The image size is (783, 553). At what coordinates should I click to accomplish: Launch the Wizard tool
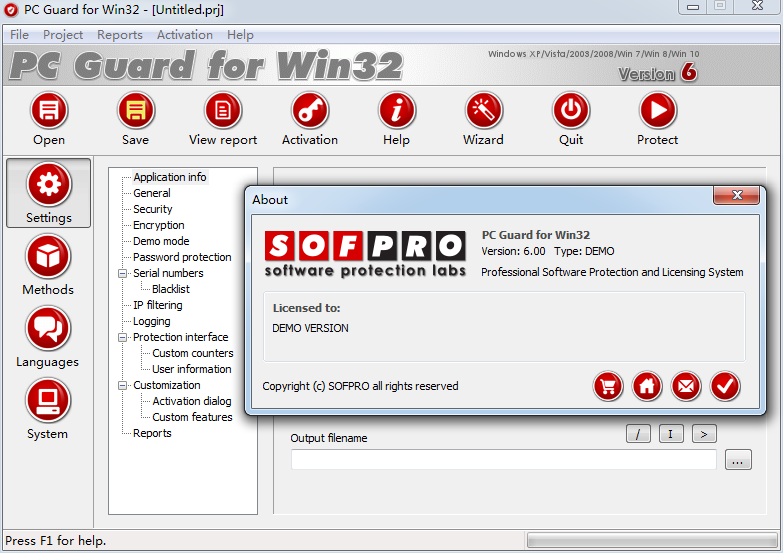483,110
